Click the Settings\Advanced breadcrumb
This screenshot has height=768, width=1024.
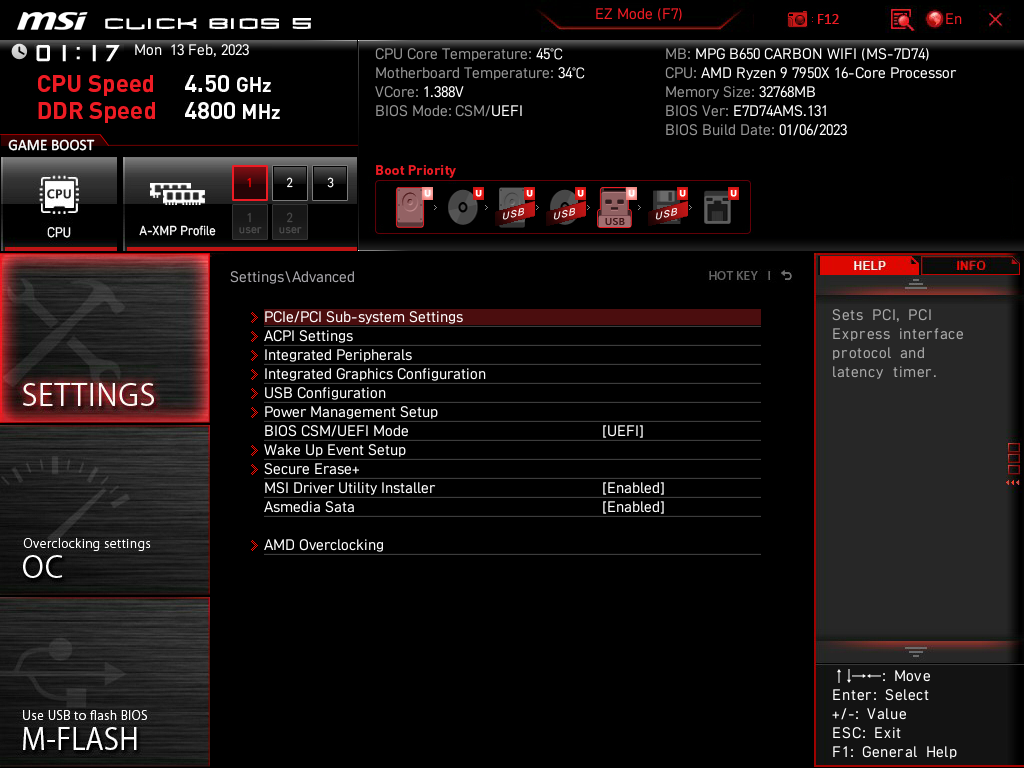click(292, 277)
